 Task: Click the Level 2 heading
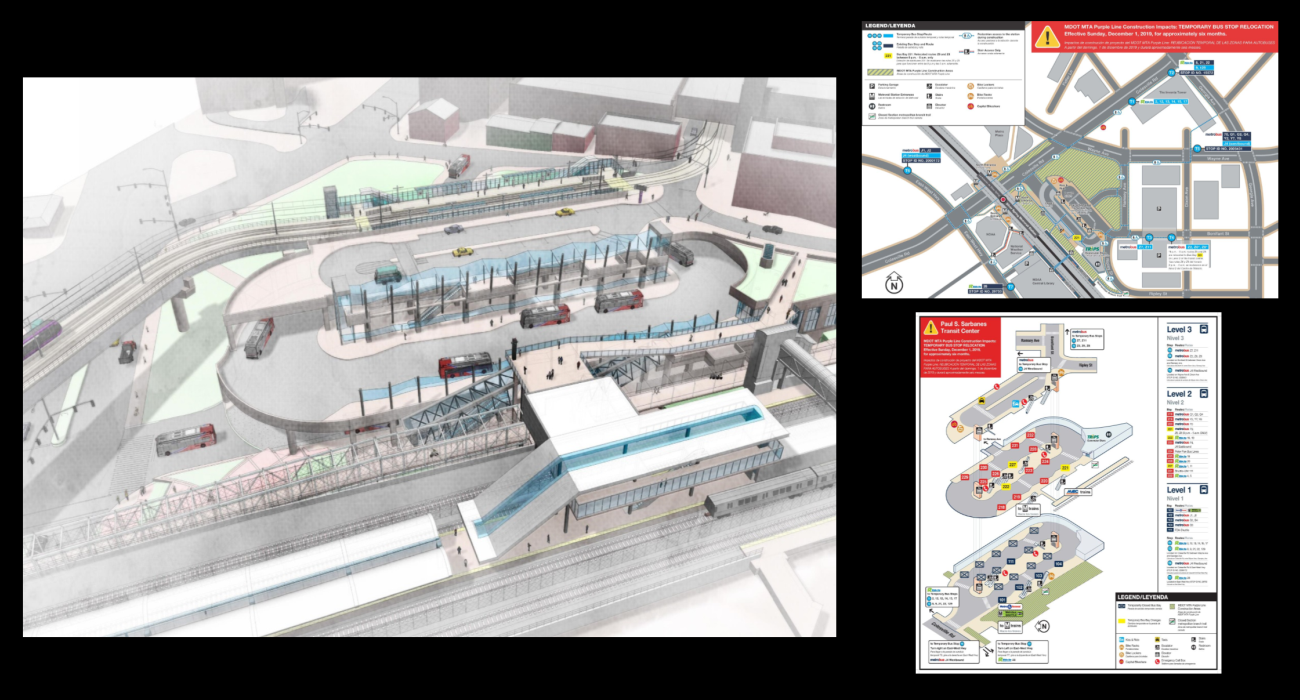pyautogui.click(x=1180, y=395)
